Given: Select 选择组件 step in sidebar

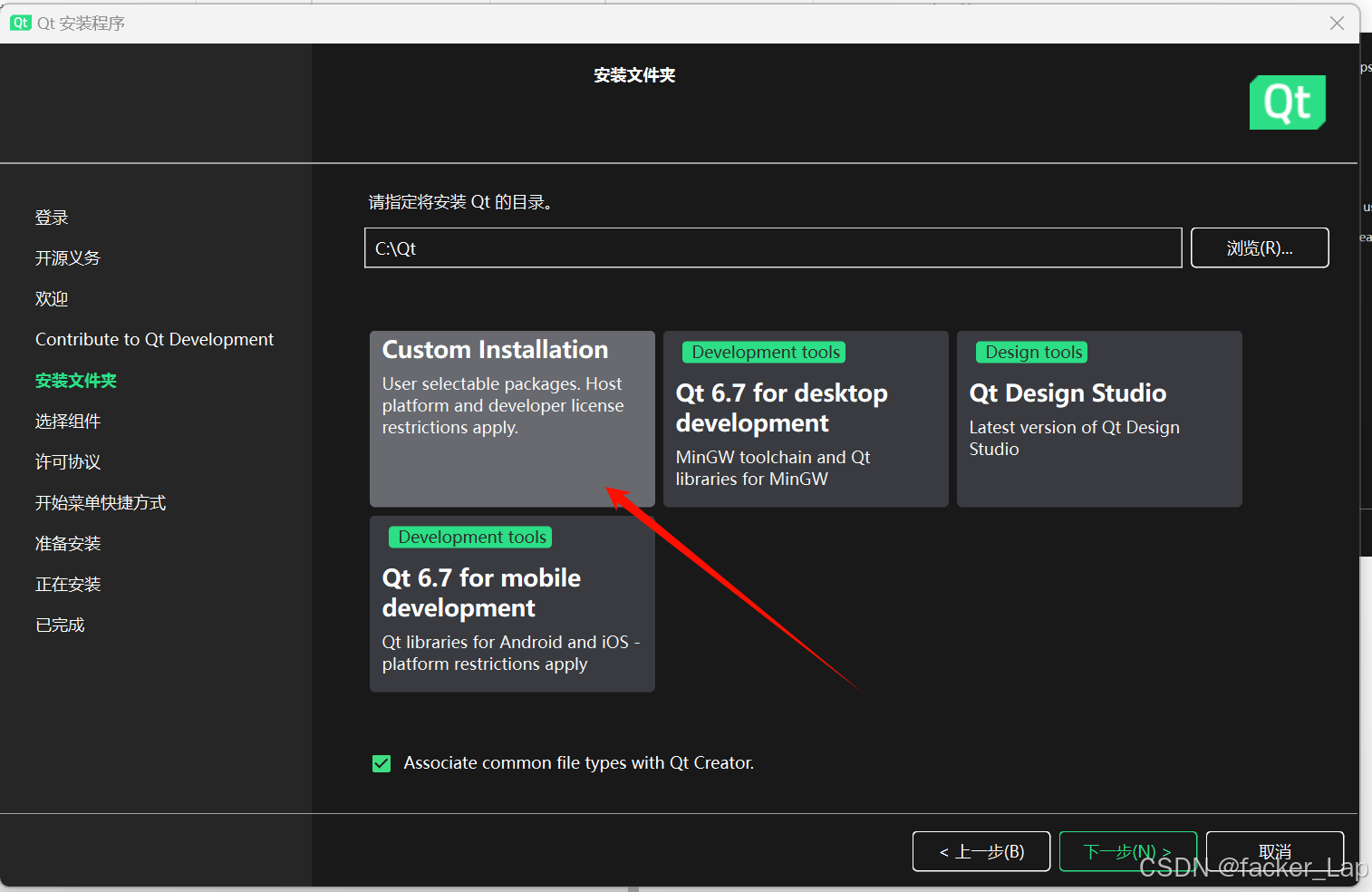Looking at the screenshot, I should pos(68,422).
